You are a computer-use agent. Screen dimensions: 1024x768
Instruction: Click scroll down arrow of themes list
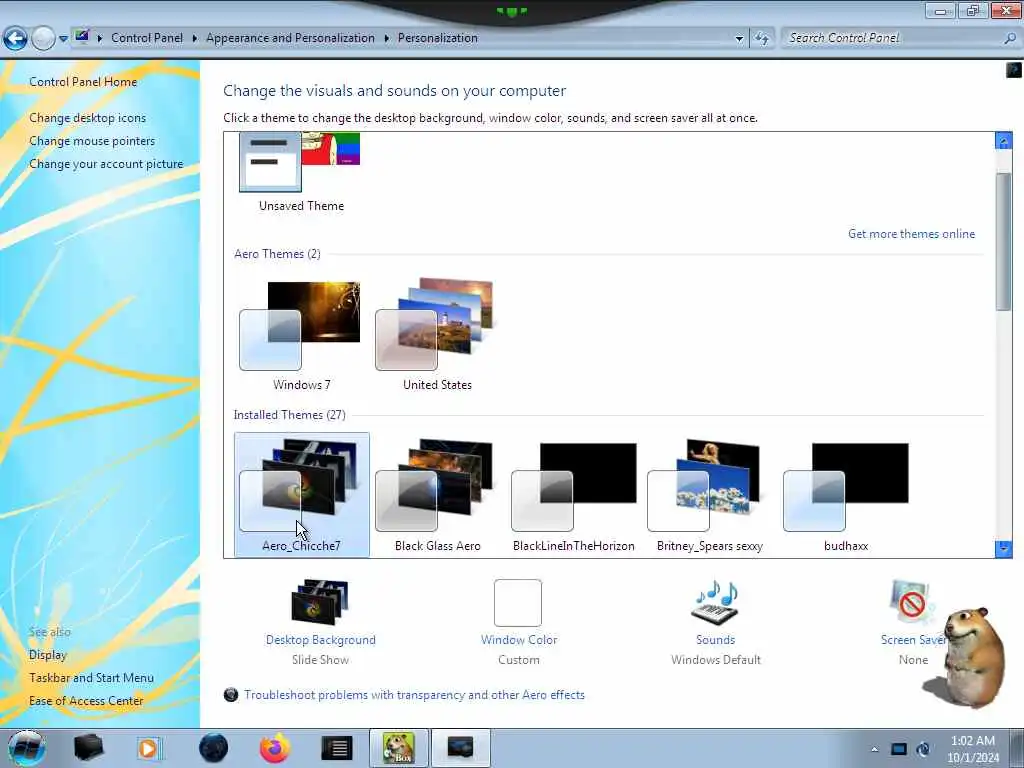pos(1003,549)
